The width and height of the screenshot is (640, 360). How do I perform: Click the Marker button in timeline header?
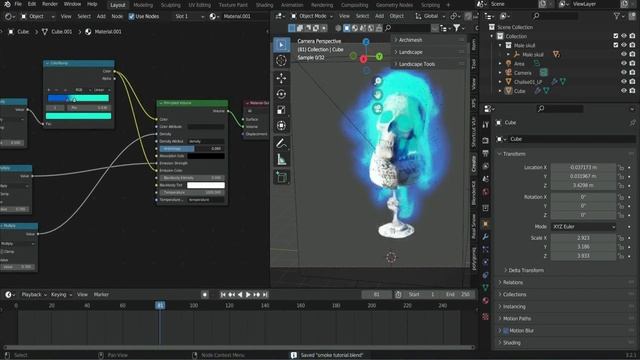click(101, 295)
